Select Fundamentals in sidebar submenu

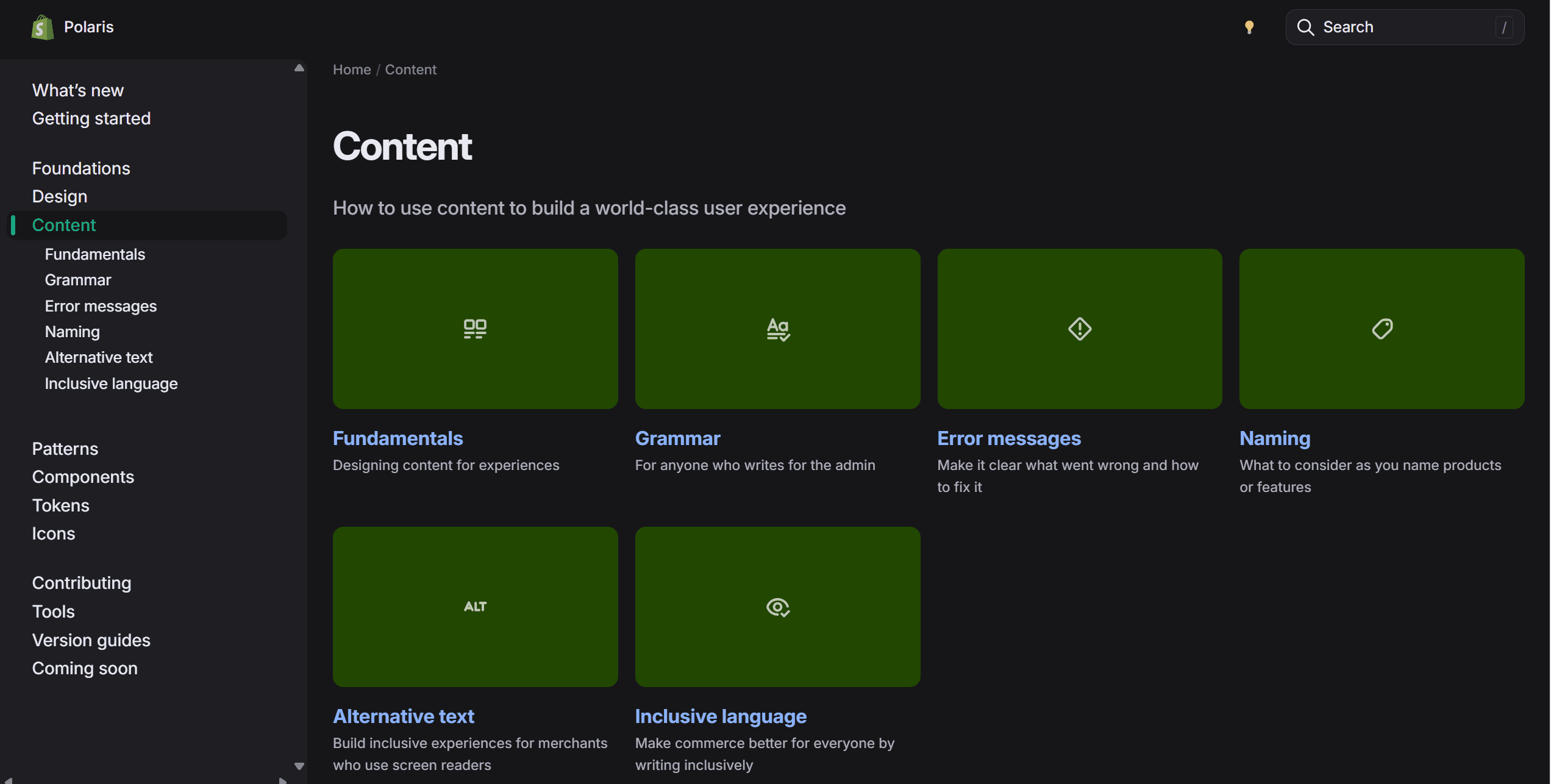click(95, 254)
